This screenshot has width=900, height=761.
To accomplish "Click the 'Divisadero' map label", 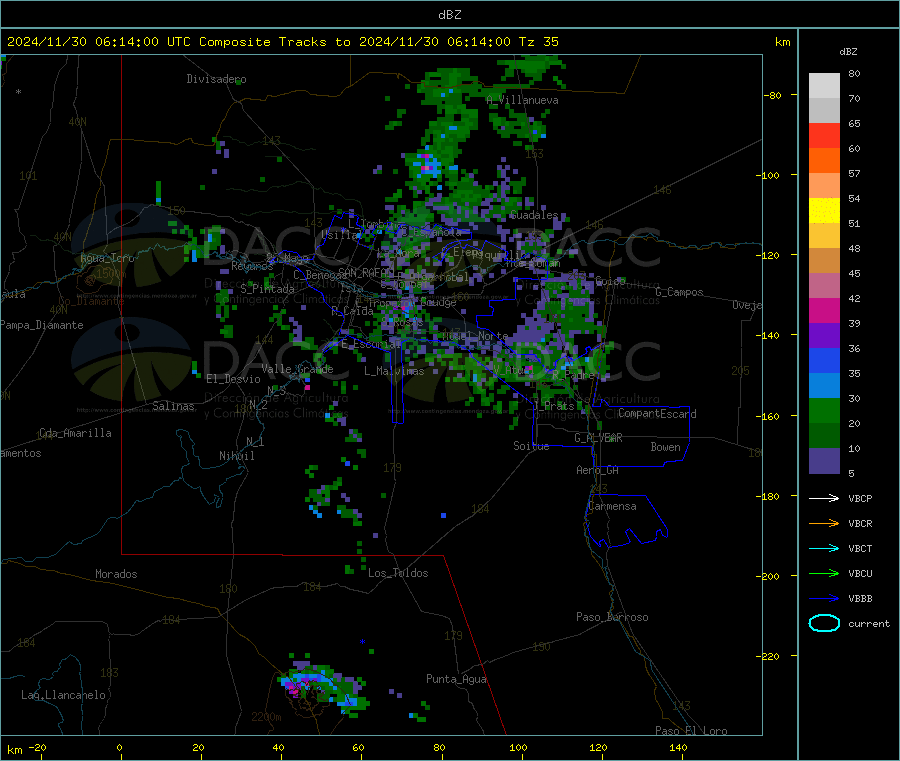I will click(216, 79).
